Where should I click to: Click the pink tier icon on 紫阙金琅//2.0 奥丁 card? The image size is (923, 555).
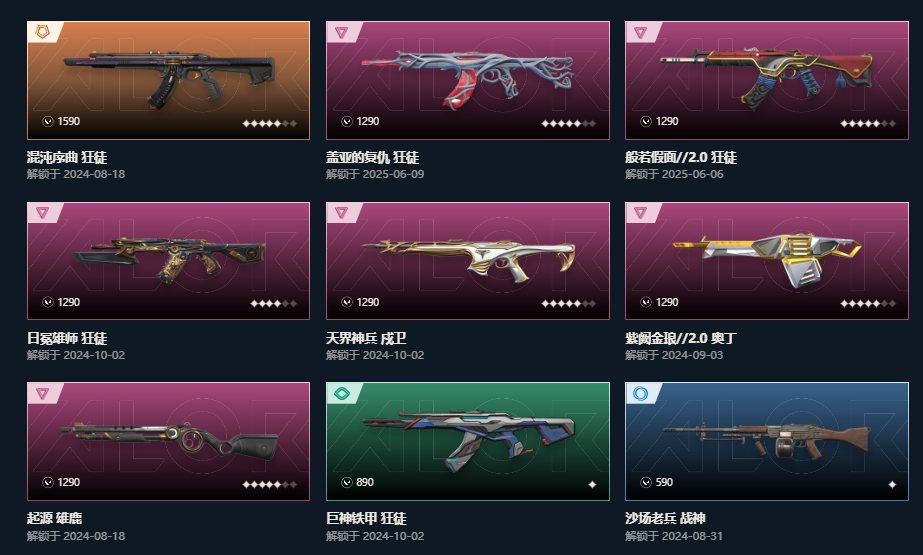pos(640,212)
